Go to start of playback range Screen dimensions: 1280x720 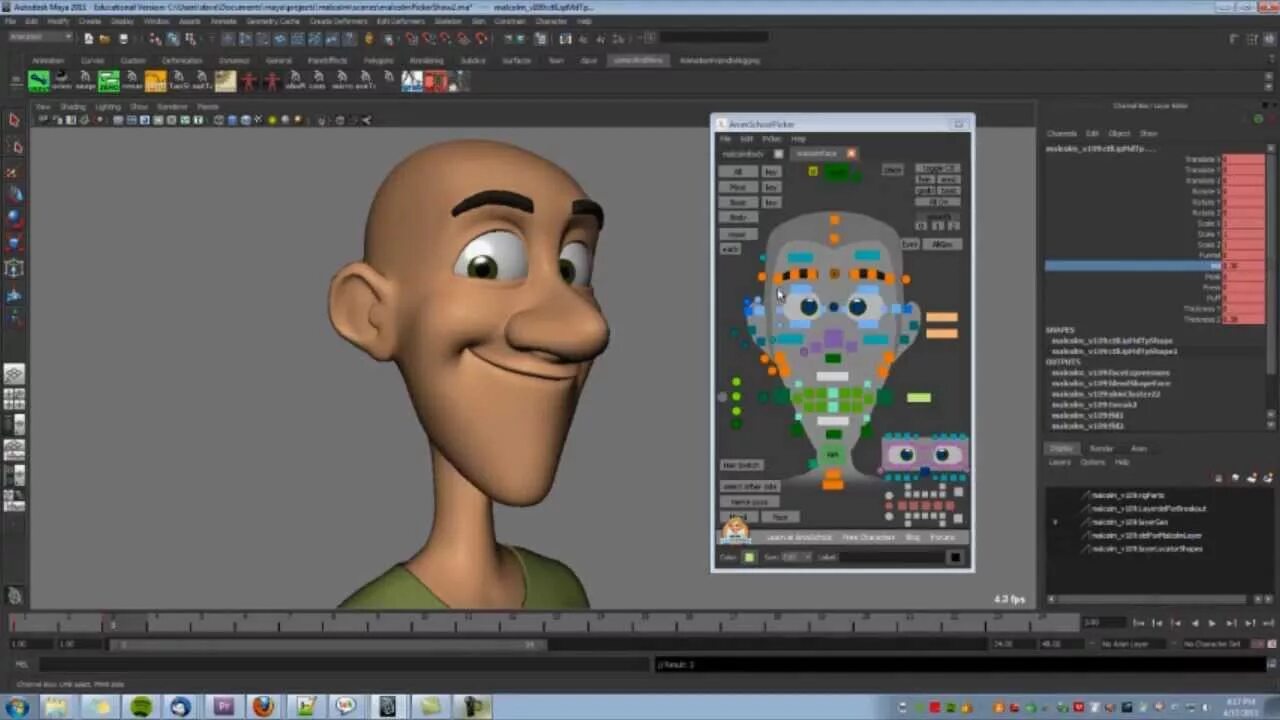pyautogui.click(x=1139, y=623)
